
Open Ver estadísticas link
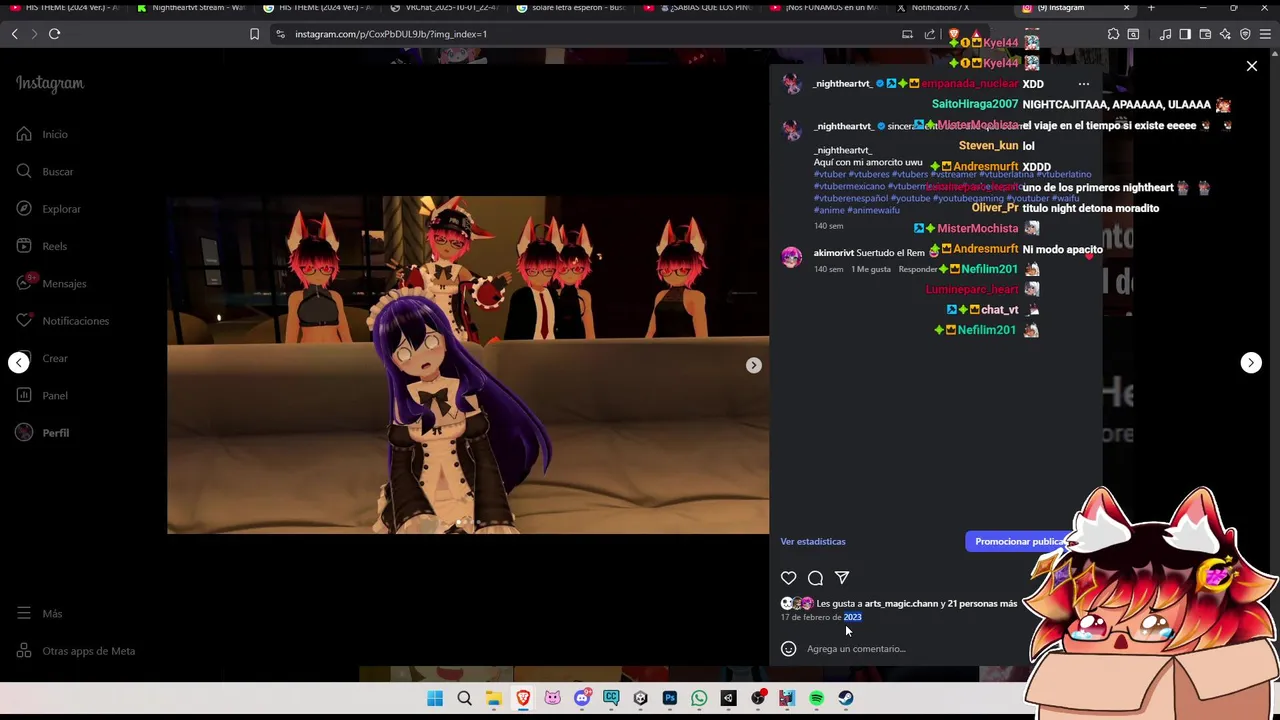813,541
